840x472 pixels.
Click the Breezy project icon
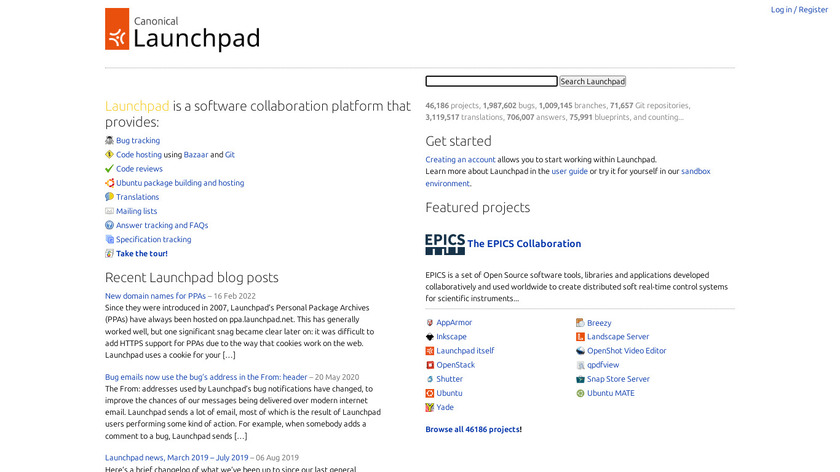(x=580, y=323)
